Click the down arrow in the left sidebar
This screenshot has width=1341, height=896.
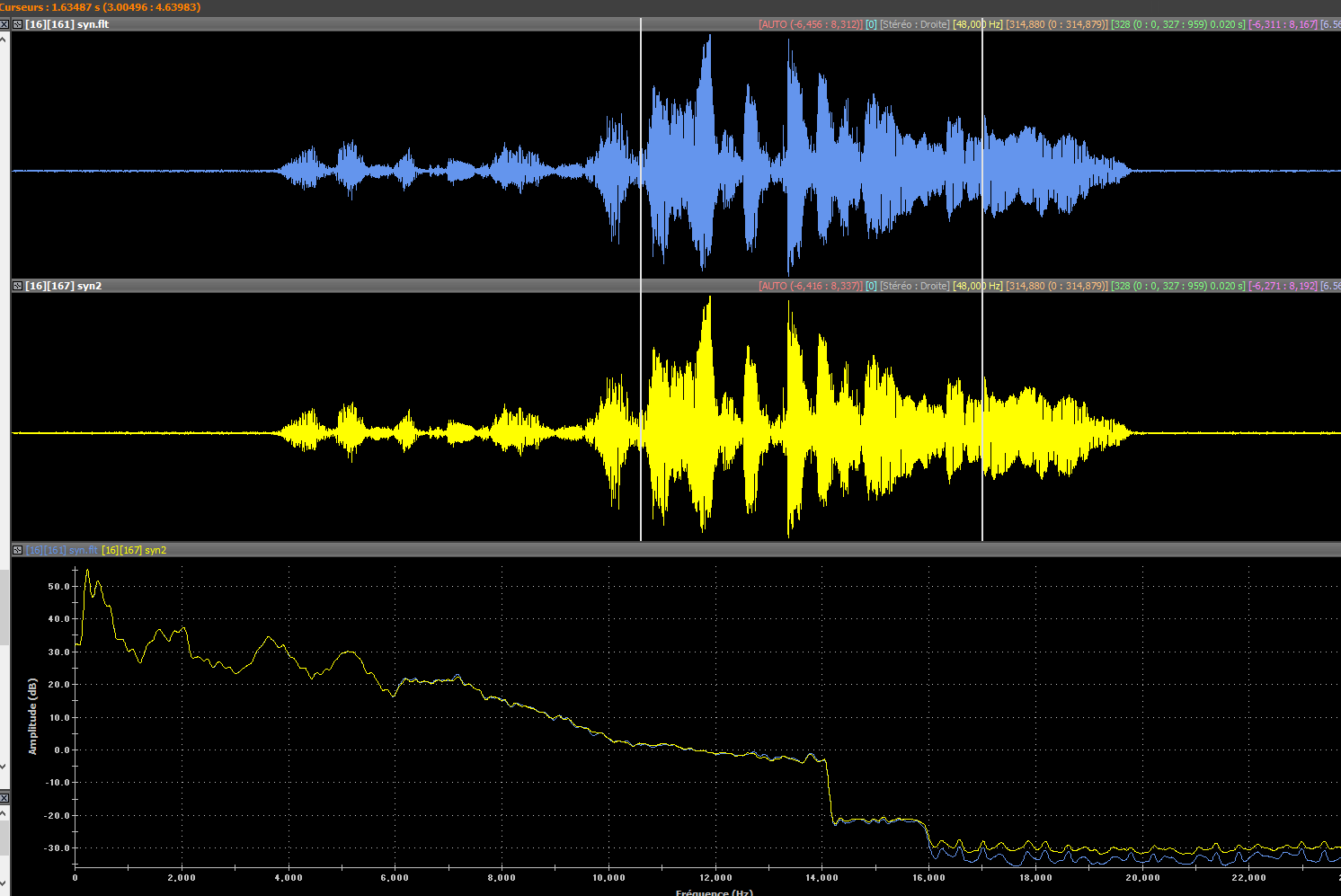[x=4, y=767]
